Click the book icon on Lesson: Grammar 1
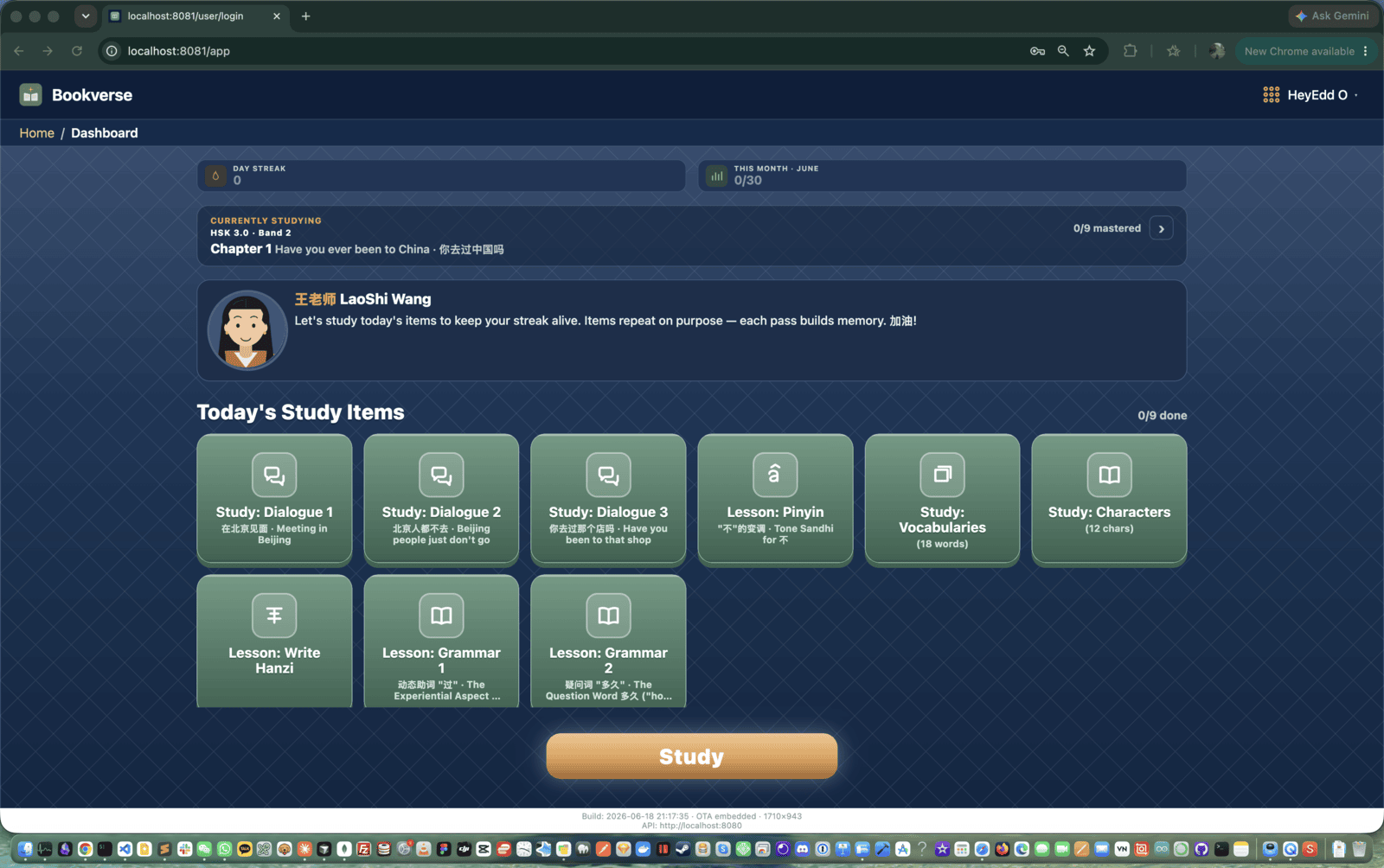Screen dimensions: 1384x868 441,616
